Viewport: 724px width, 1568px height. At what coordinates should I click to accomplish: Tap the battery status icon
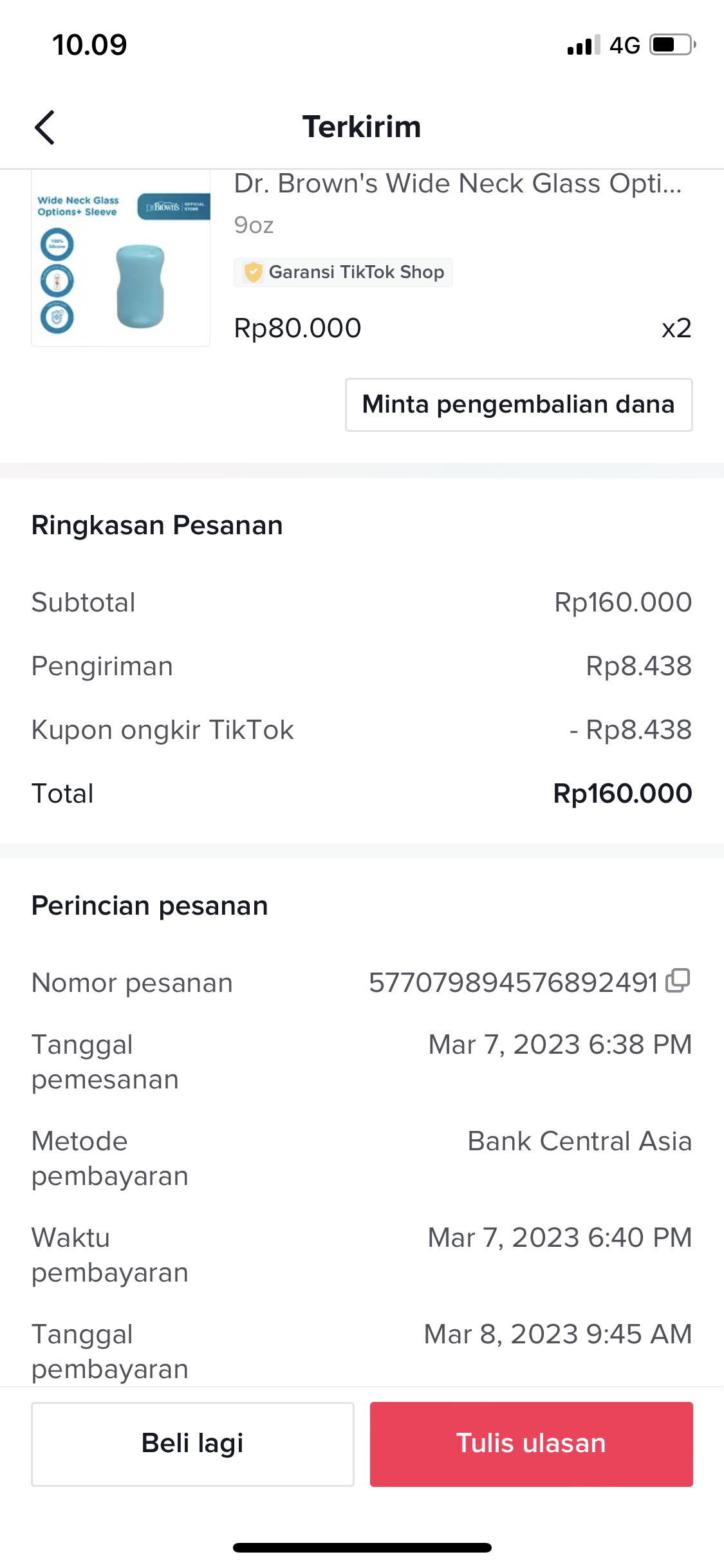[x=673, y=45]
